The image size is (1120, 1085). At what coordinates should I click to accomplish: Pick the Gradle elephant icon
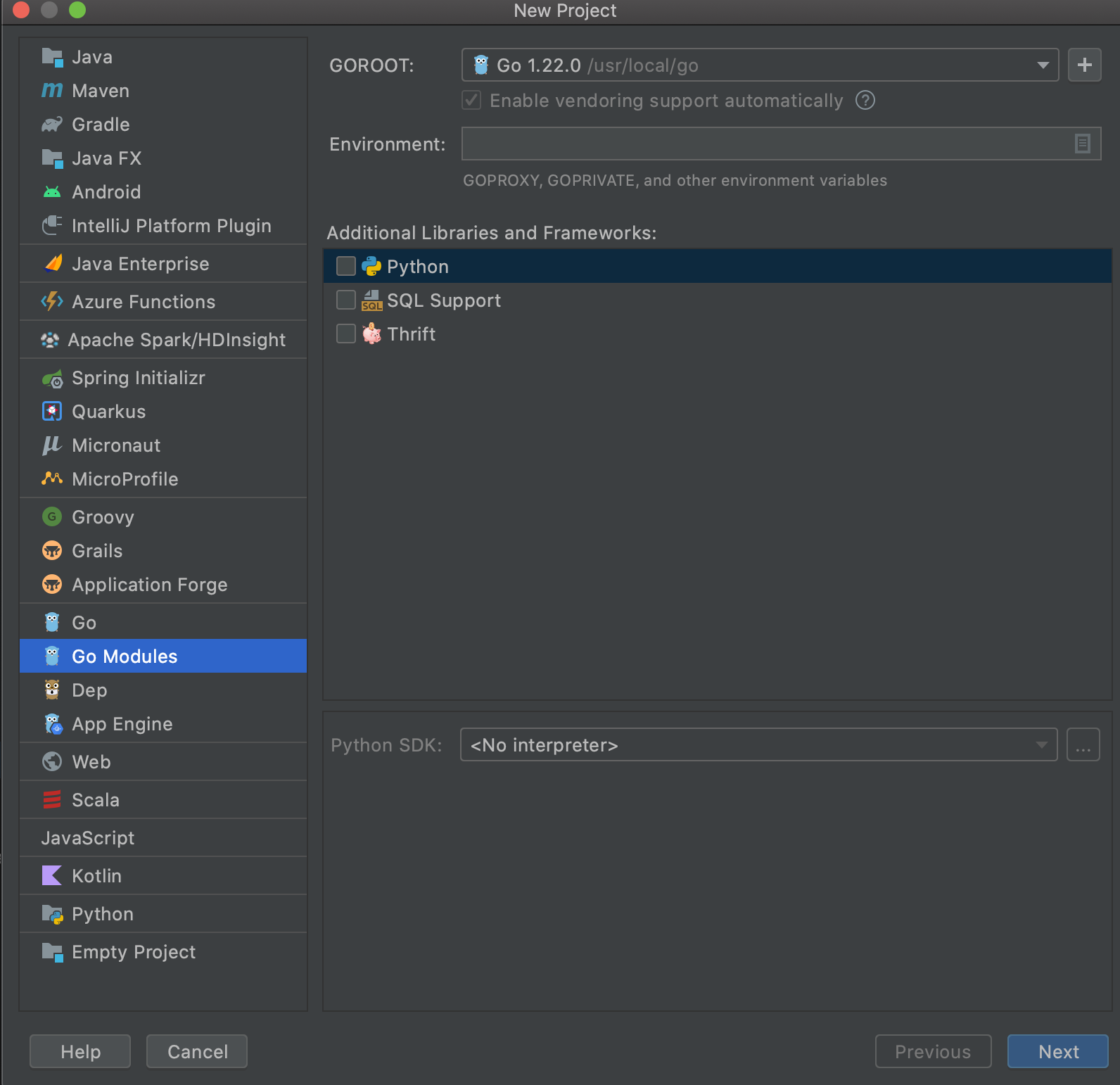(x=52, y=125)
